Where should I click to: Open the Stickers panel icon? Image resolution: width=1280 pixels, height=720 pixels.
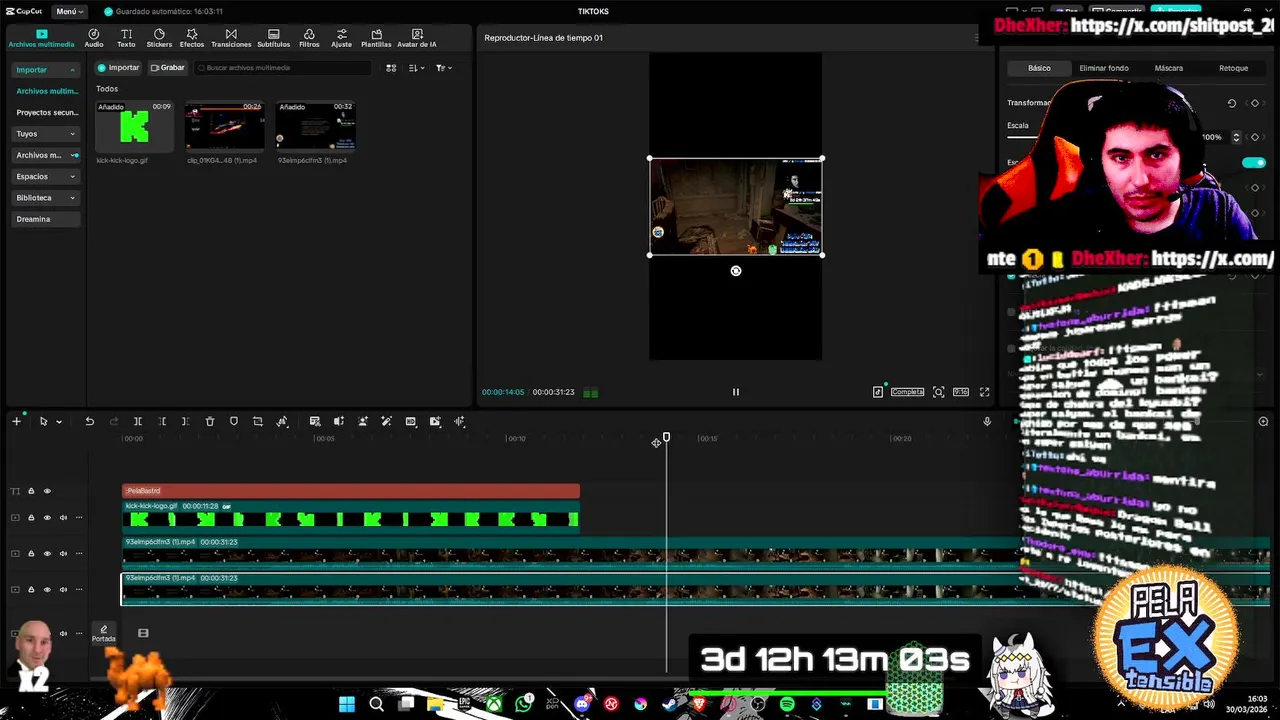[x=159, y=38]
